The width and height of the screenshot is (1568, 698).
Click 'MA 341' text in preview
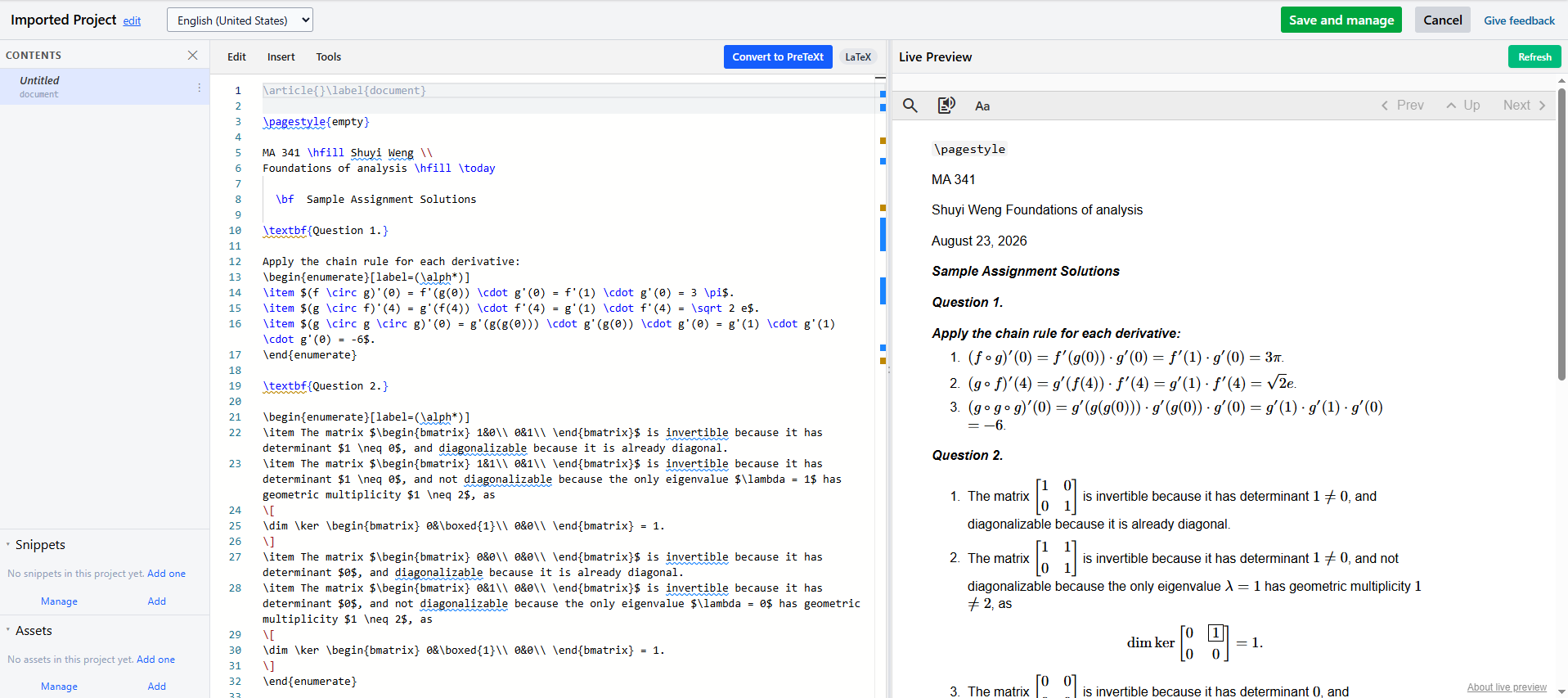[954, 180]
